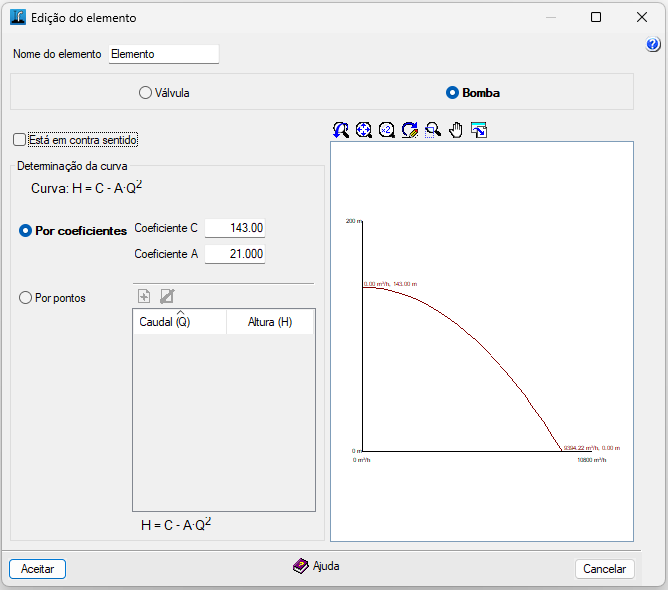
Task: Click the 200 m axis label
Action: (354, 221)
